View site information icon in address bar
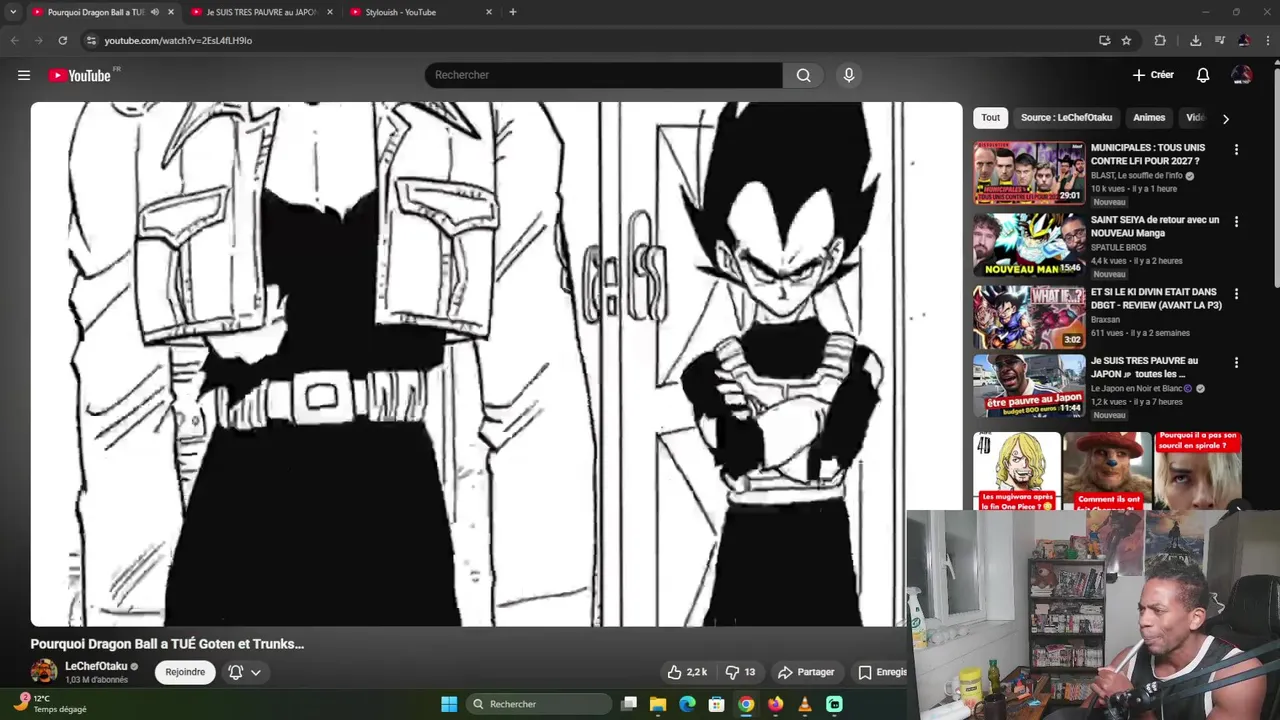The image size is (1280, 720). (x=91, y=40)
